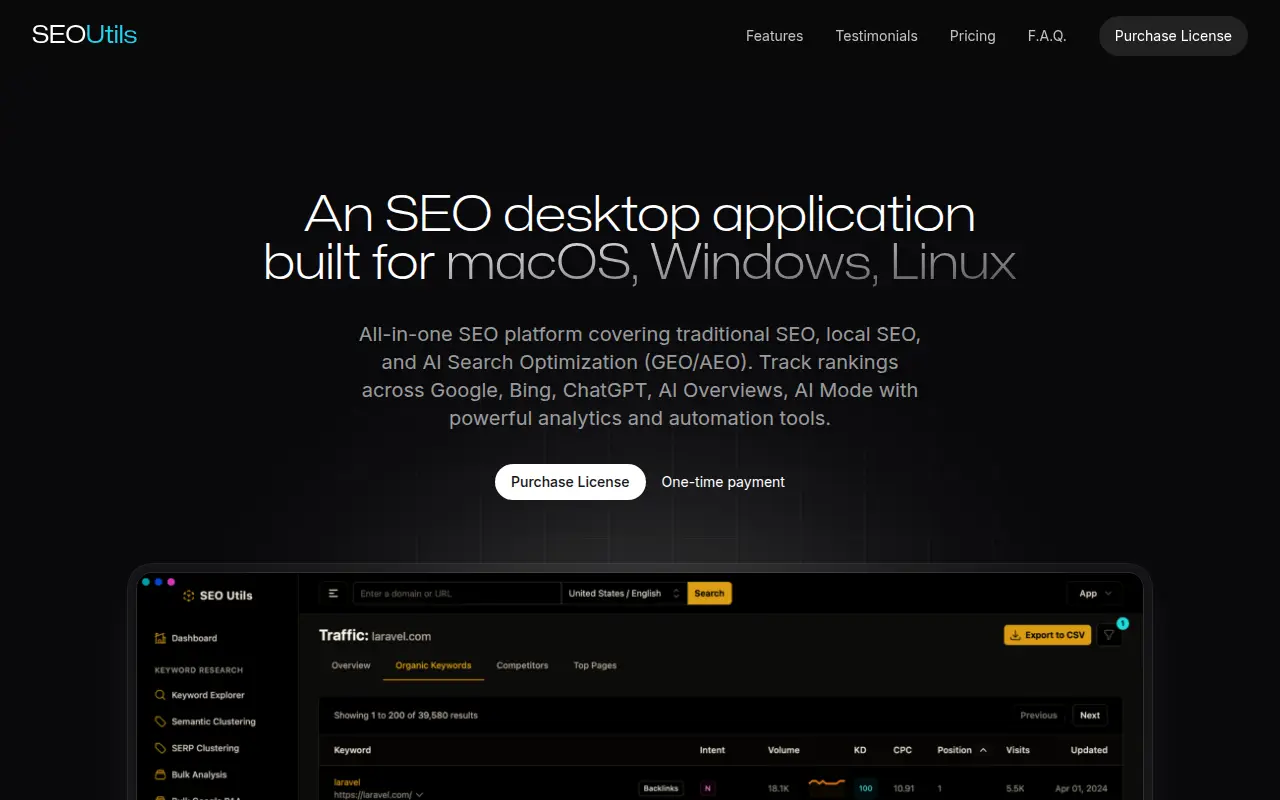Click the SEOUtils site logo
The image size is (1280, 800).
[84, 35]
